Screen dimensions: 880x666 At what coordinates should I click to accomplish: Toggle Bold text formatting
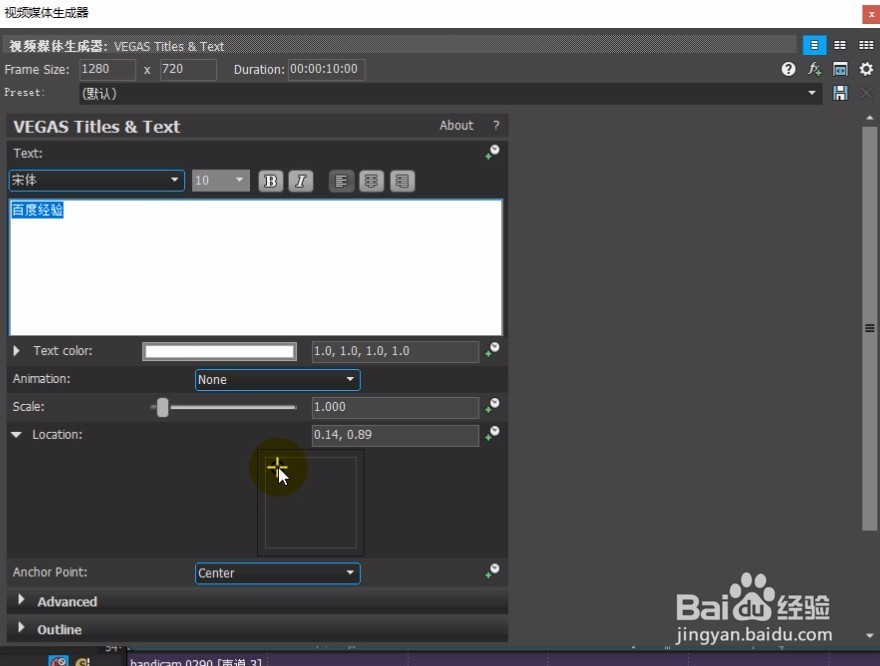pos(271,181)
